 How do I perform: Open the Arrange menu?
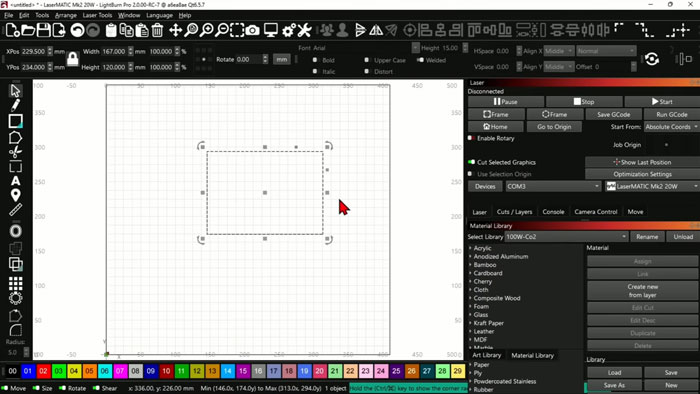pyautogui.click(x=66, y=15)
